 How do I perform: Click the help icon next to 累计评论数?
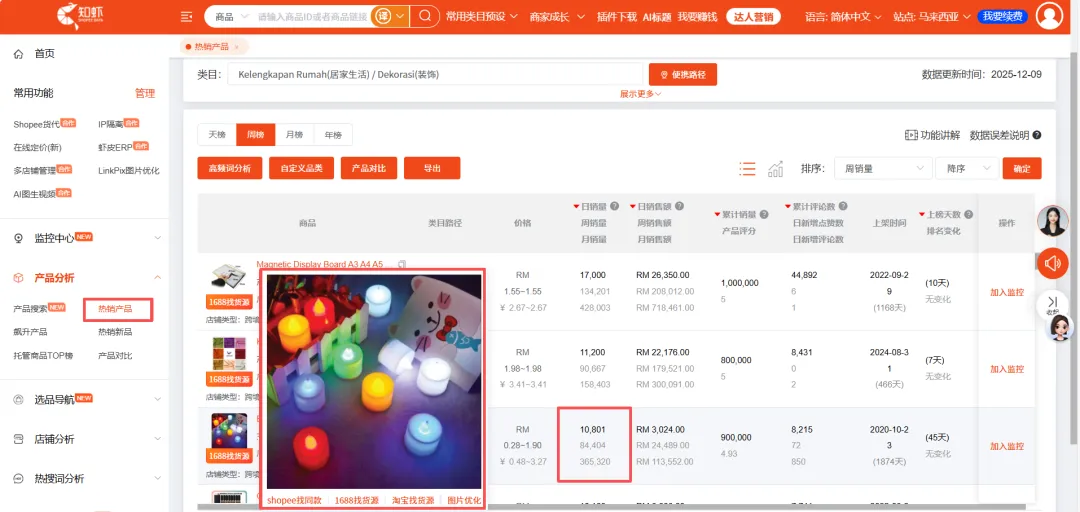pyautogui.click(x=843, y=206)
